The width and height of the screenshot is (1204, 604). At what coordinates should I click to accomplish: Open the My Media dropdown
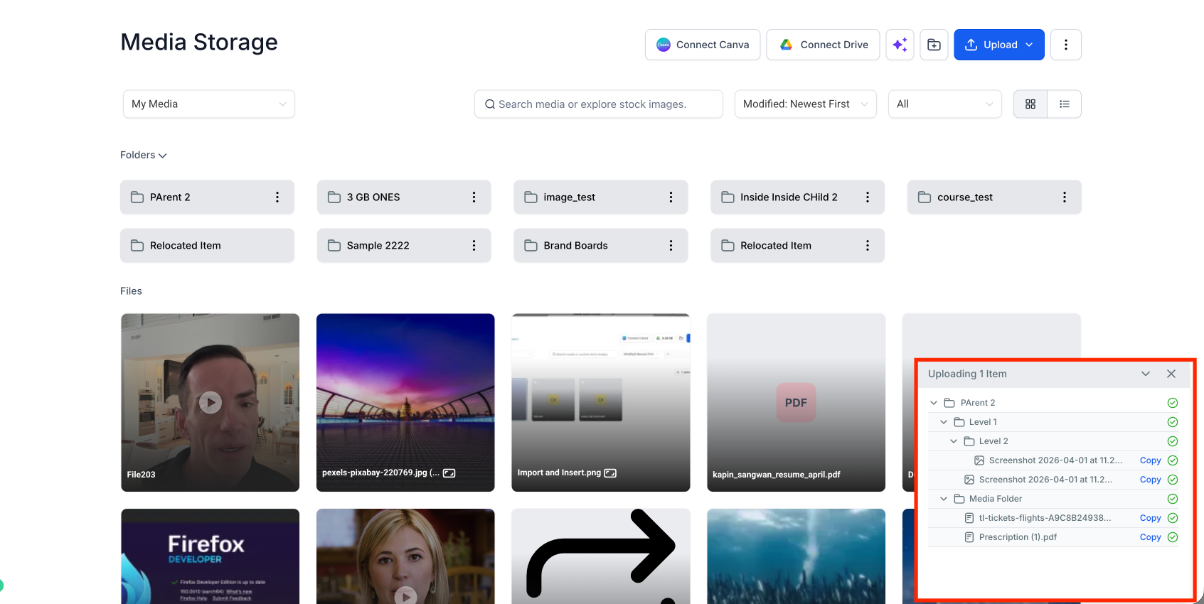(209, 104)
